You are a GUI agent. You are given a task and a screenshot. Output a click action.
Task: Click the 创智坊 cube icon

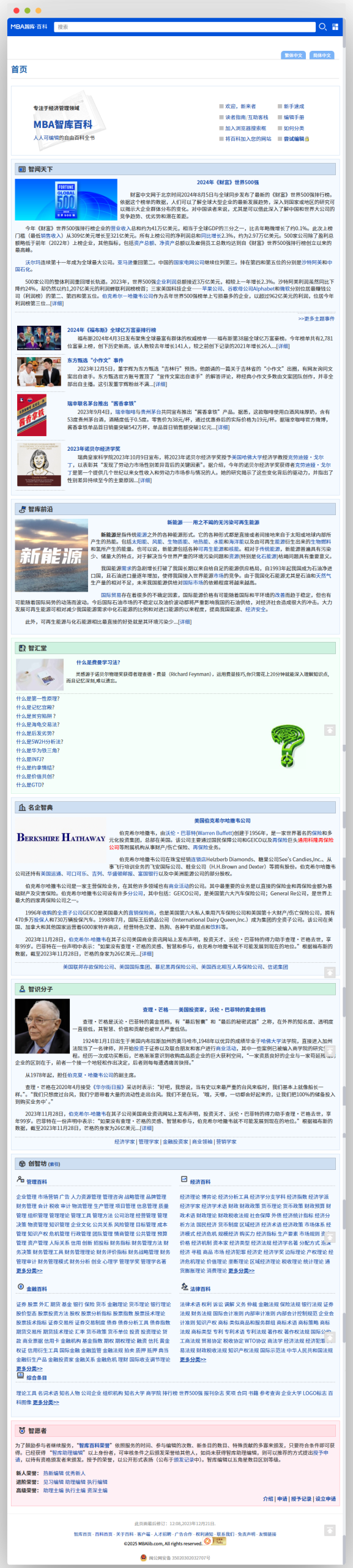[22, 1163]
